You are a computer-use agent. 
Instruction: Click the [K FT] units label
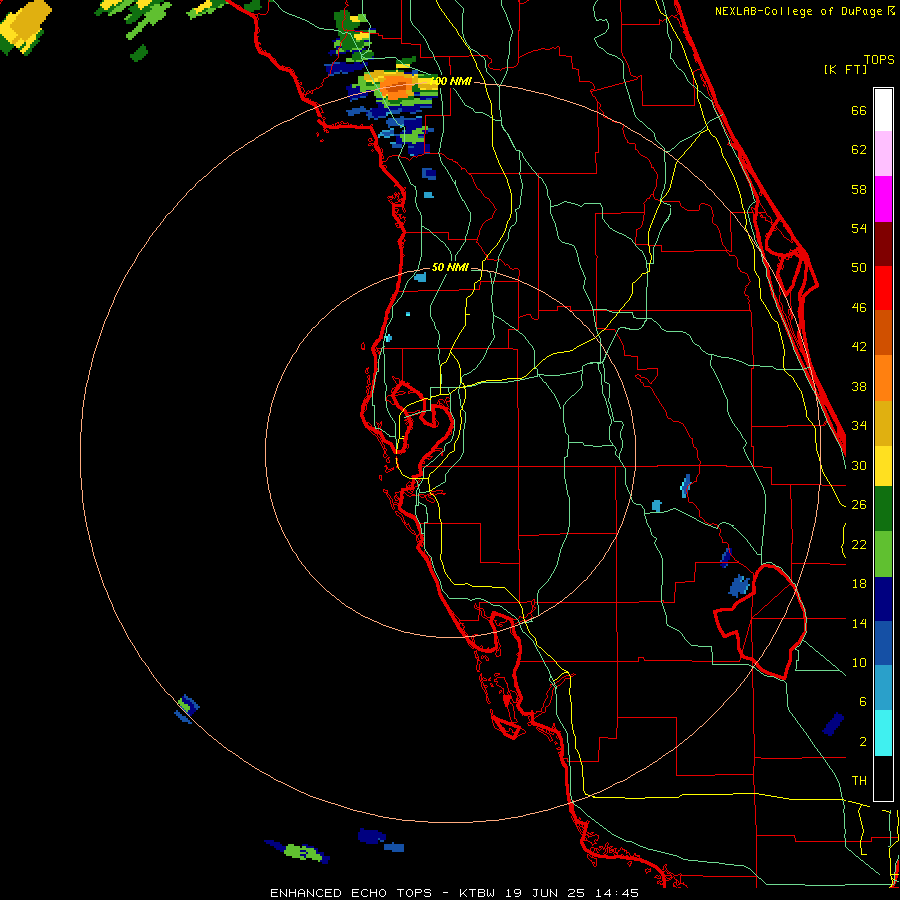(845, 69)
